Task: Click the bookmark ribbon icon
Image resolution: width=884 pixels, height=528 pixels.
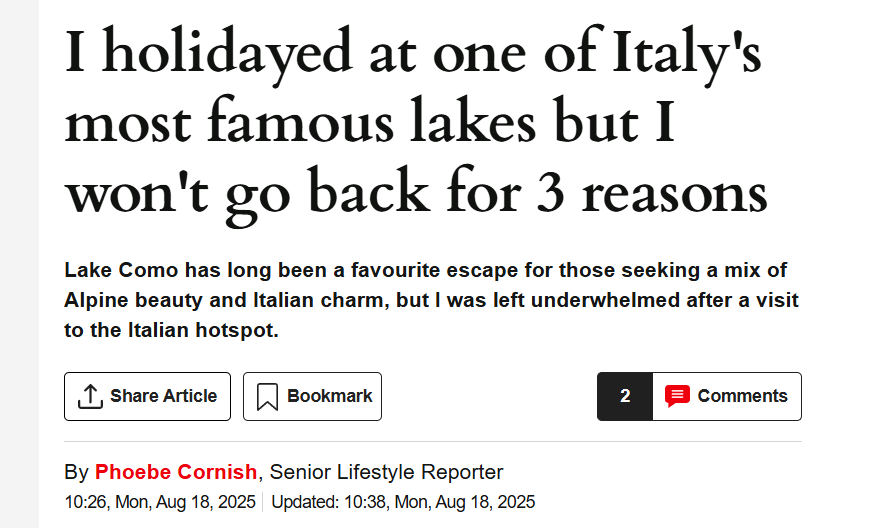Action: pos(267,397)
